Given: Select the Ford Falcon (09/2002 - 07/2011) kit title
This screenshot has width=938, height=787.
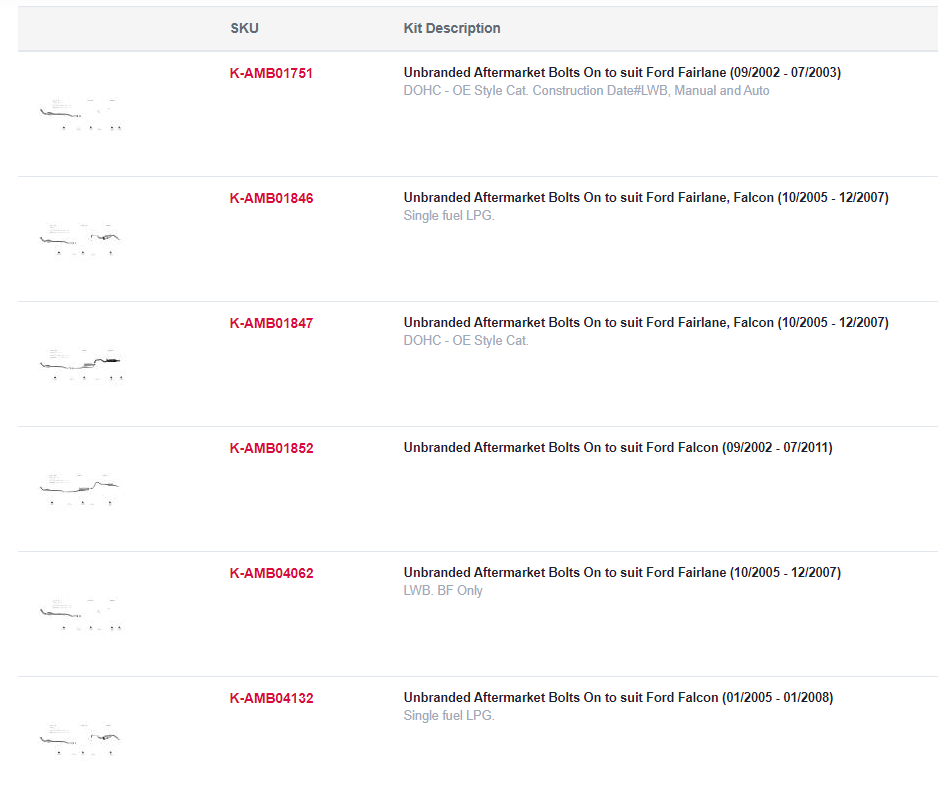Looking at the screenshot, I should click(x=618, y=447).
